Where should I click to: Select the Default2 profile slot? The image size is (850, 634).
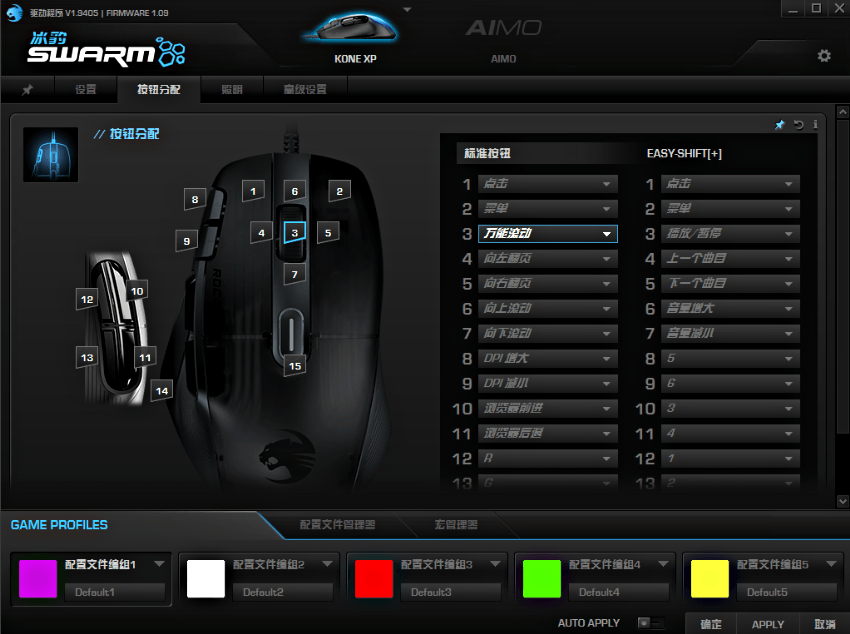click(x=282, y=592)
